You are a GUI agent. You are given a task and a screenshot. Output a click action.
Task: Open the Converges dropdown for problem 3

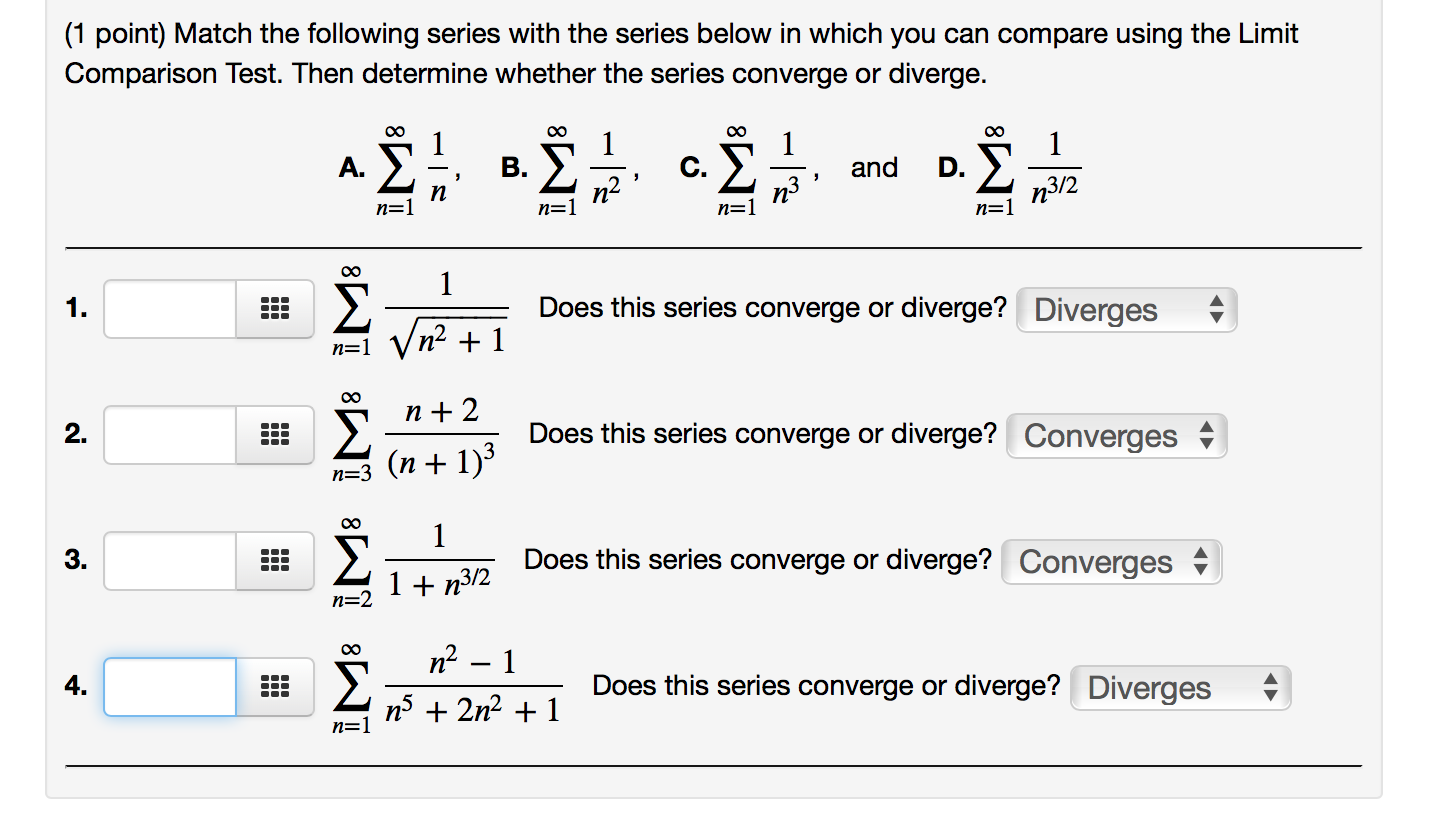(1112, 561)
